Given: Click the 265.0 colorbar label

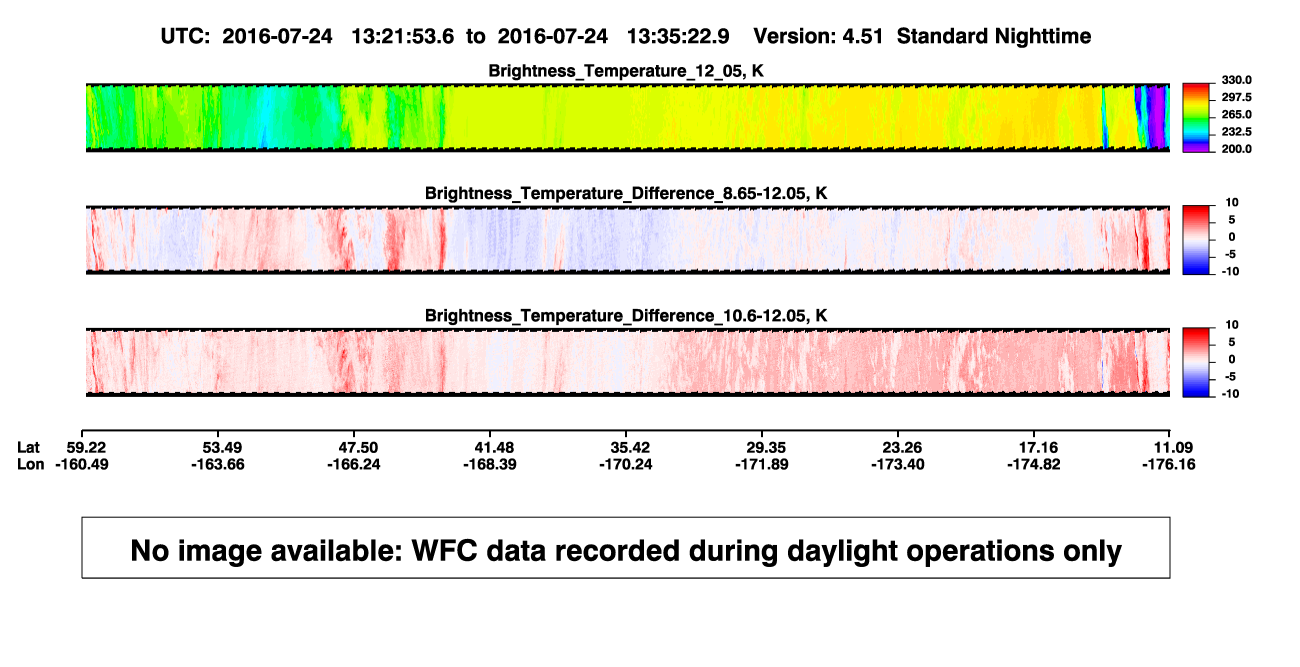Looking at the screenshot, I should point(1236,115).
